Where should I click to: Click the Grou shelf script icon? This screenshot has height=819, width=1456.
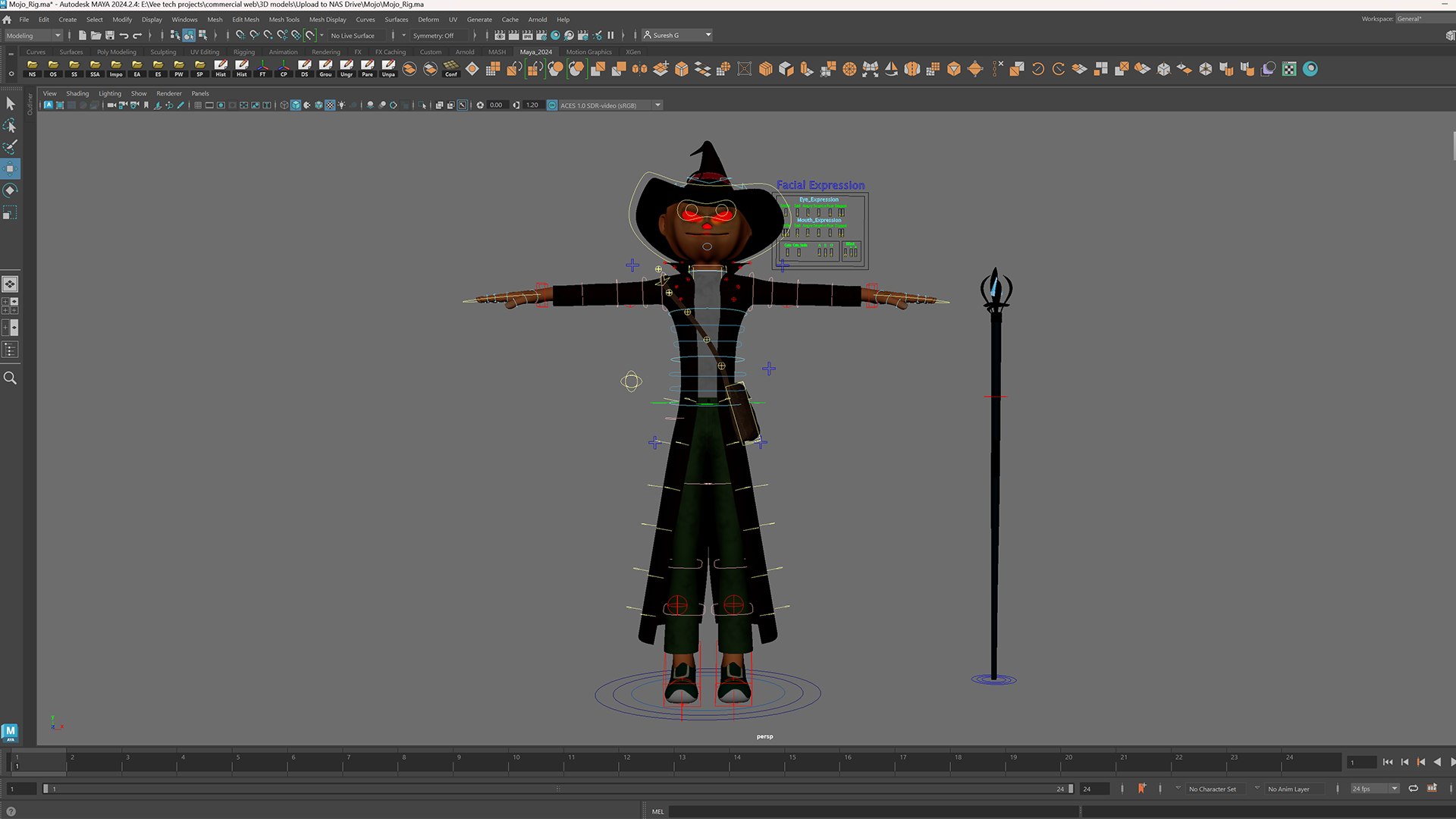tap(325, 69)
